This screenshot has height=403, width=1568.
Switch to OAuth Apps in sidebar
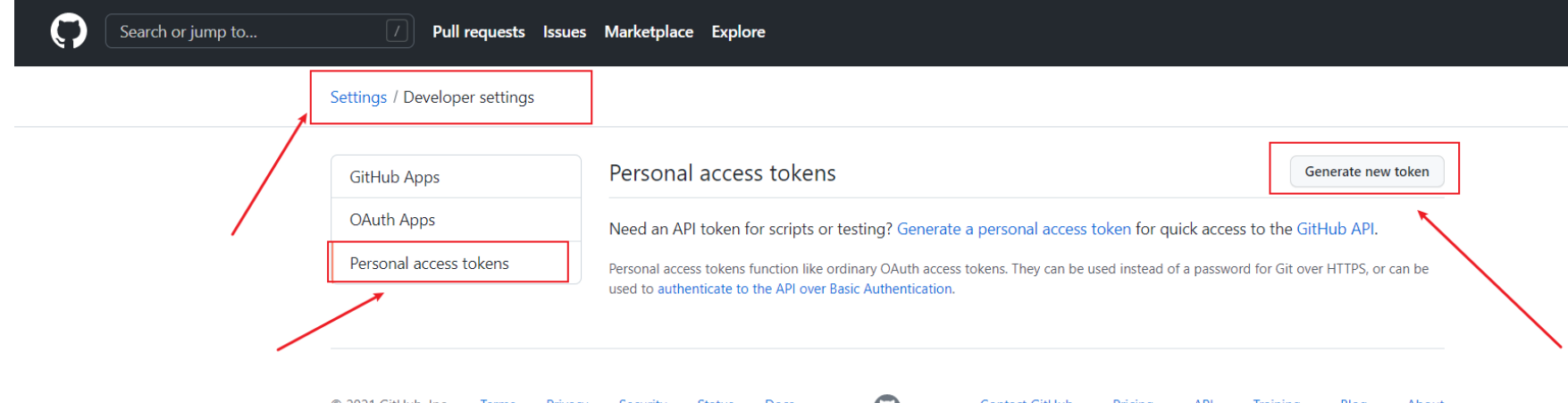(392, 220)
